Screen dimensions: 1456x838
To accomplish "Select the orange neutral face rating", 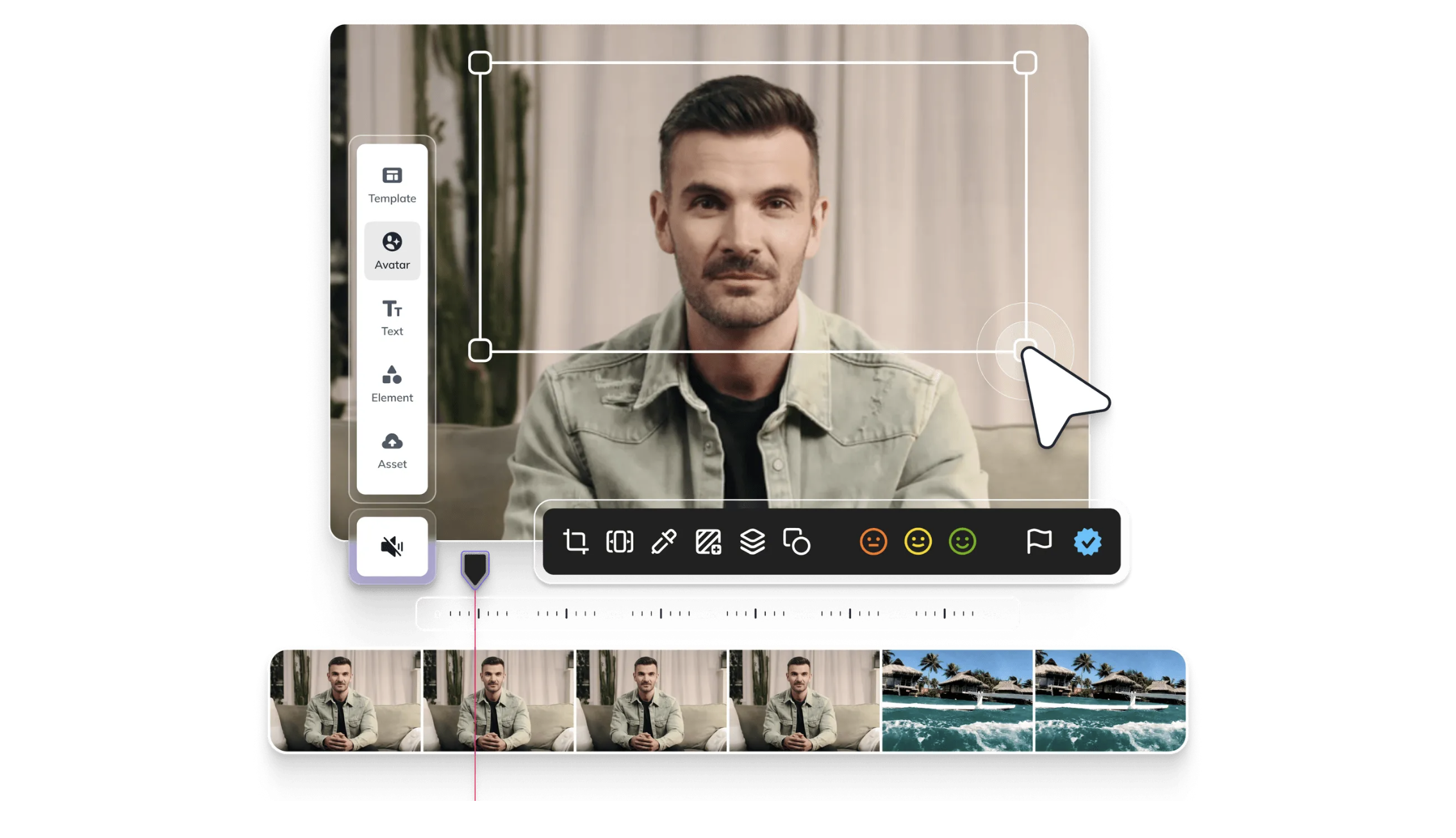I will pyautogui.click(x=872, y=541).
